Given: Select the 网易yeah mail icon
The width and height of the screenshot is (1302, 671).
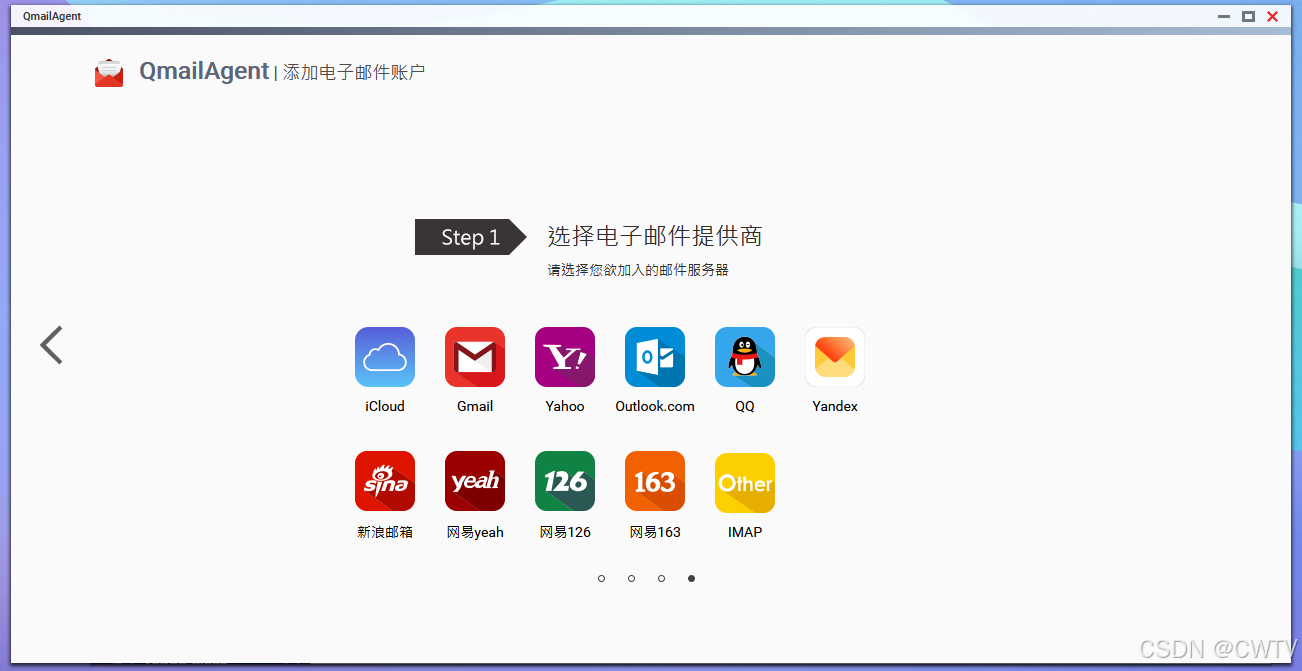Looking at the screenshot, I should 475,481.
